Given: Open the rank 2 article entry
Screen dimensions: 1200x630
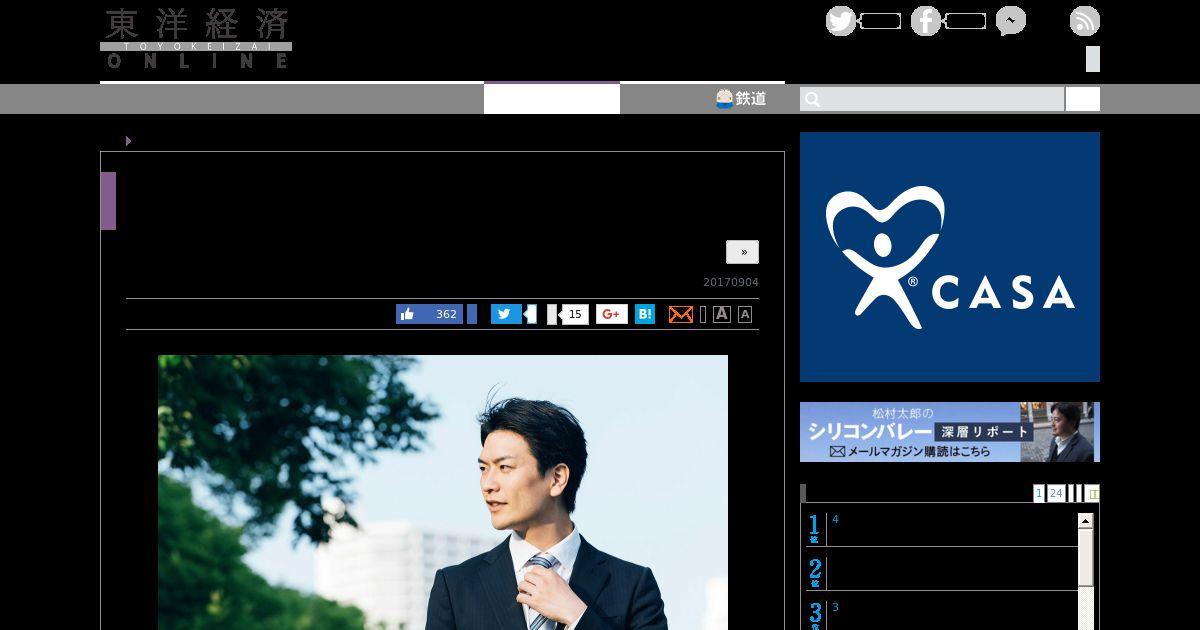Looking at the screenshot, I should pyautogui.click(x=942, y=573).
